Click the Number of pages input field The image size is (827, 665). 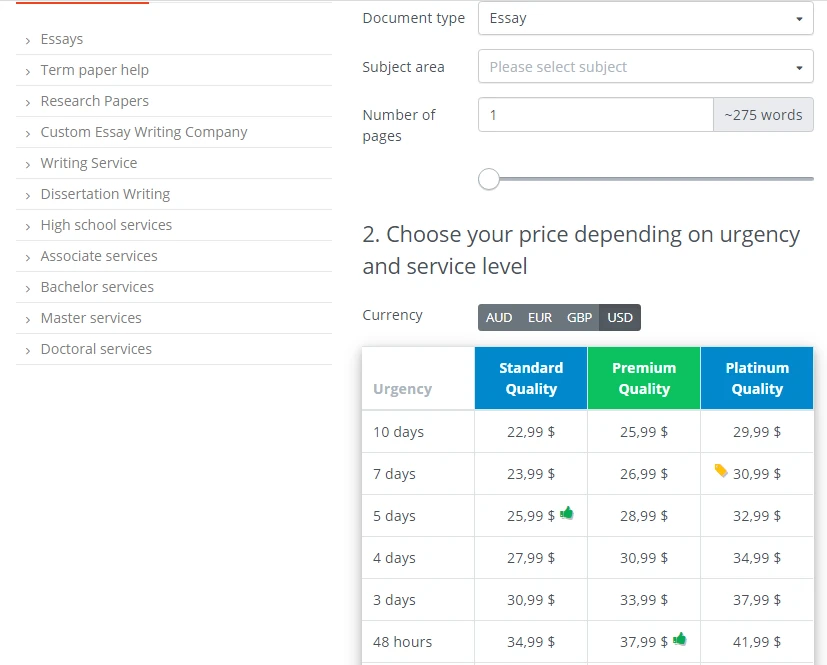pos(595,115)
